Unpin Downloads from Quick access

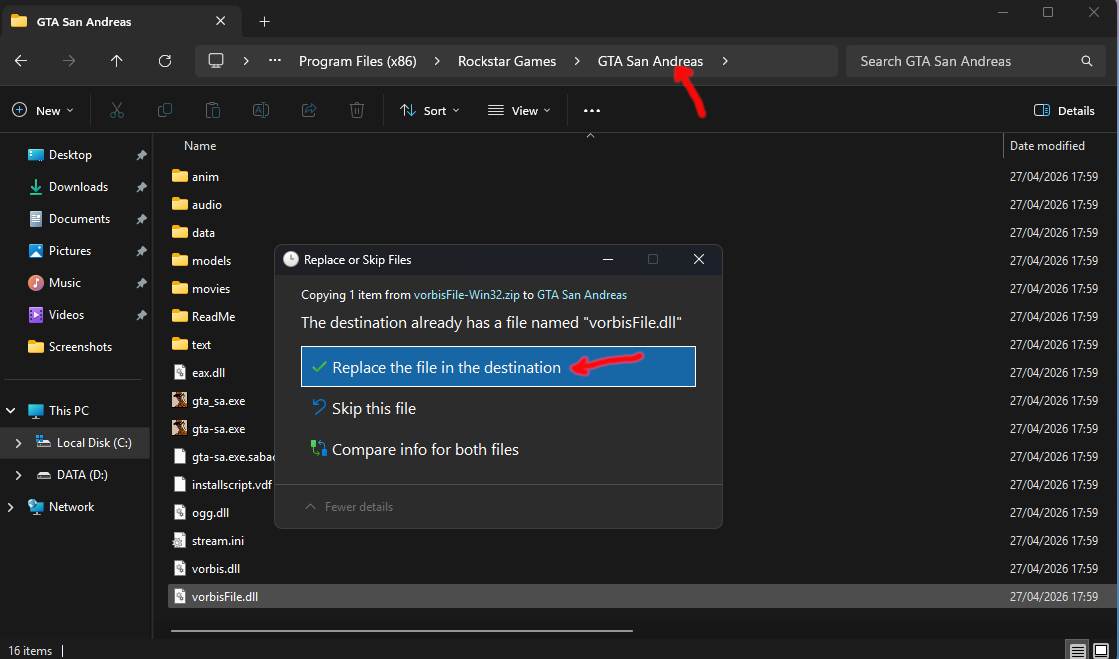tap(141, 187)
